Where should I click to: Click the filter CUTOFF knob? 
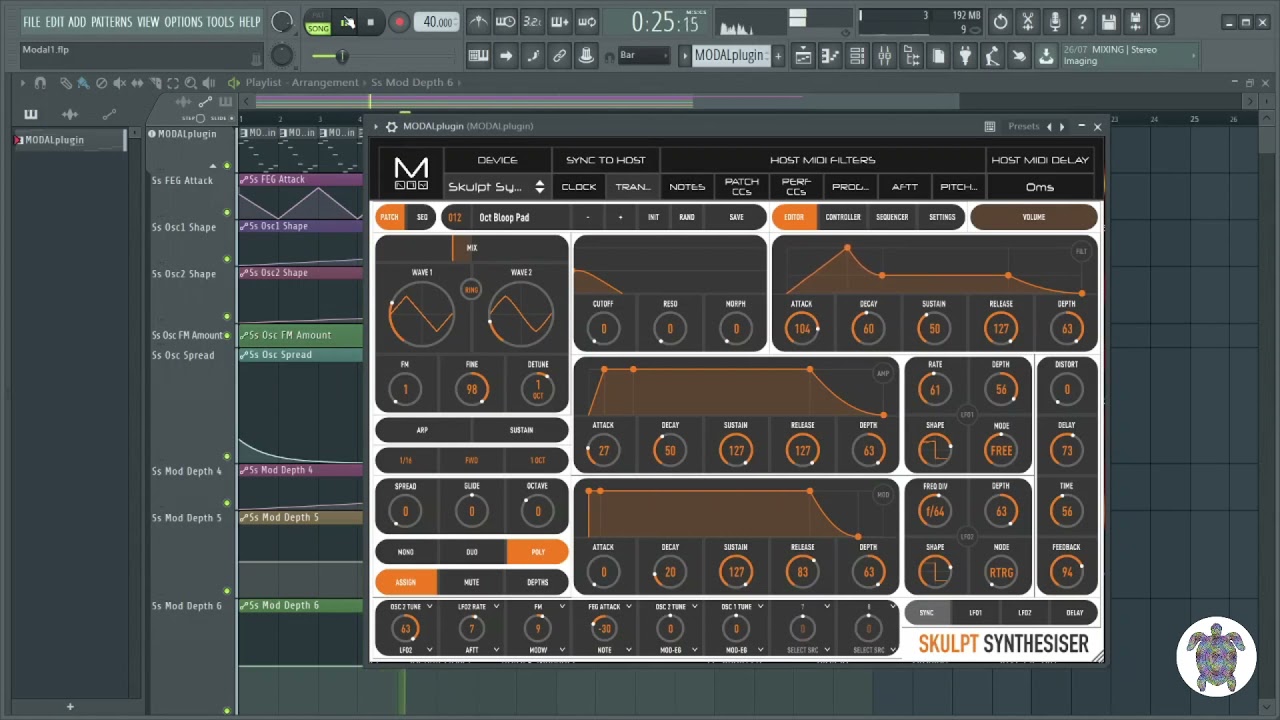603,328
